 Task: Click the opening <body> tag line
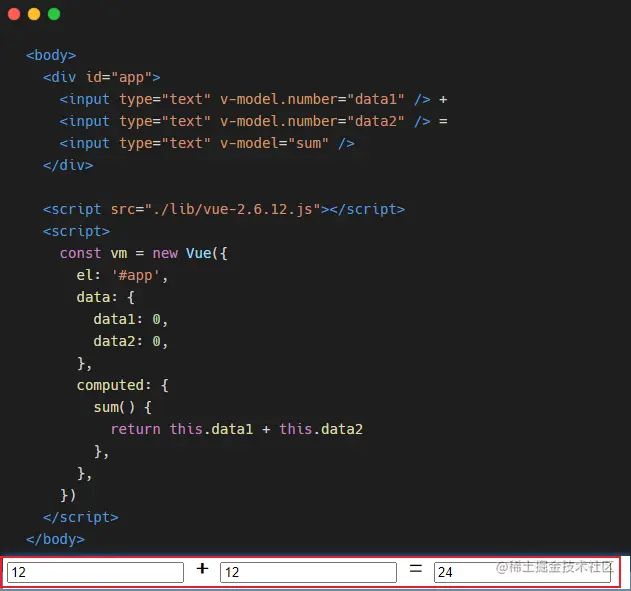point(51,55)
